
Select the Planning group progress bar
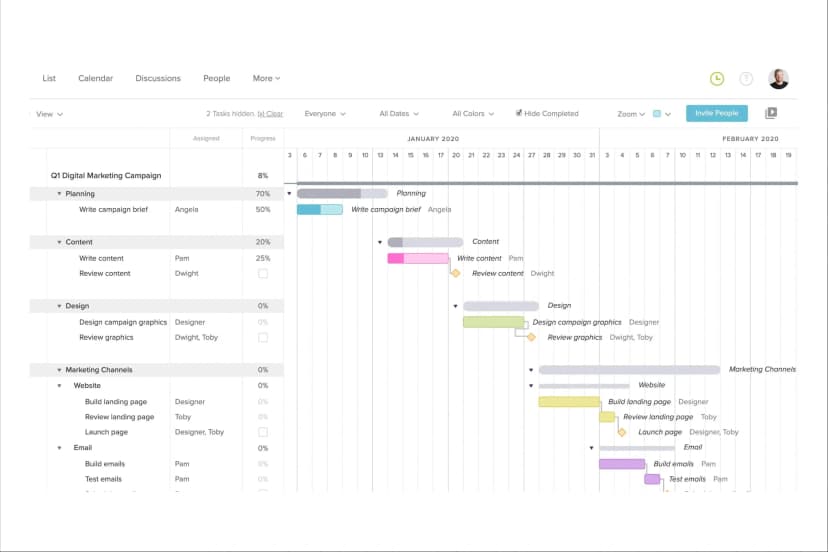(342, 193)
